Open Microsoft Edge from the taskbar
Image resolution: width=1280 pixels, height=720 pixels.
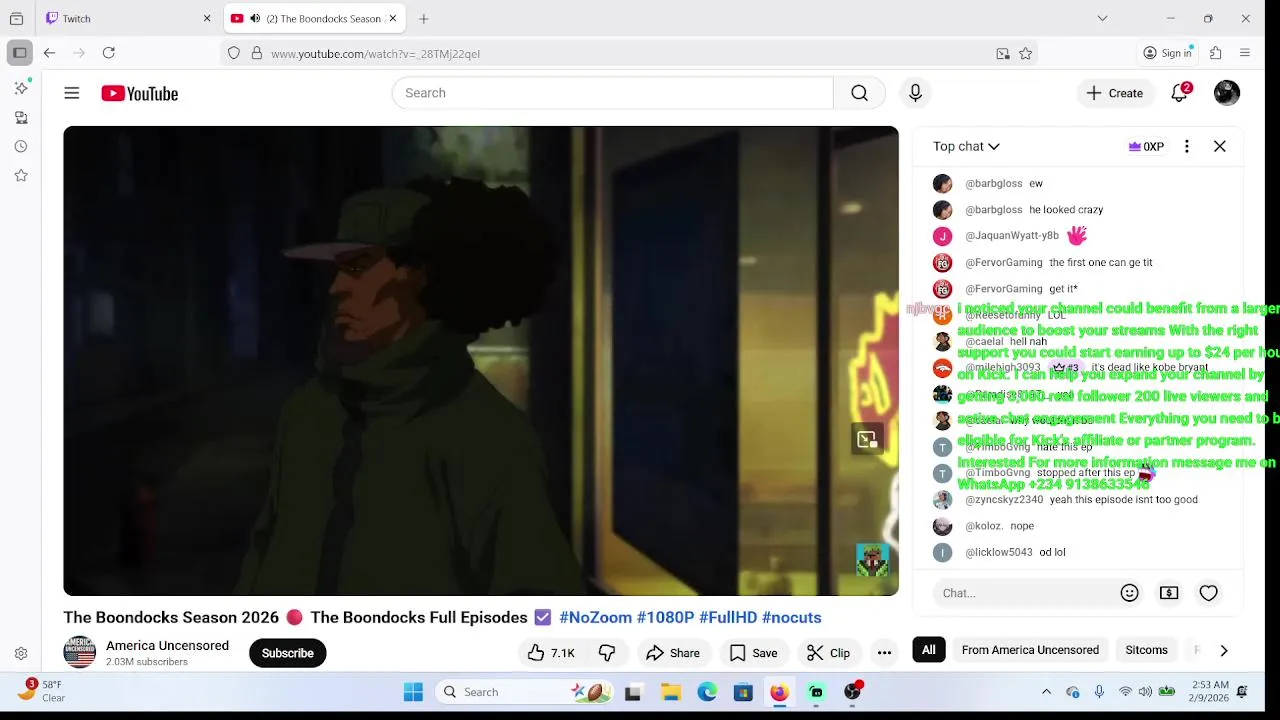tap(707, 692)
